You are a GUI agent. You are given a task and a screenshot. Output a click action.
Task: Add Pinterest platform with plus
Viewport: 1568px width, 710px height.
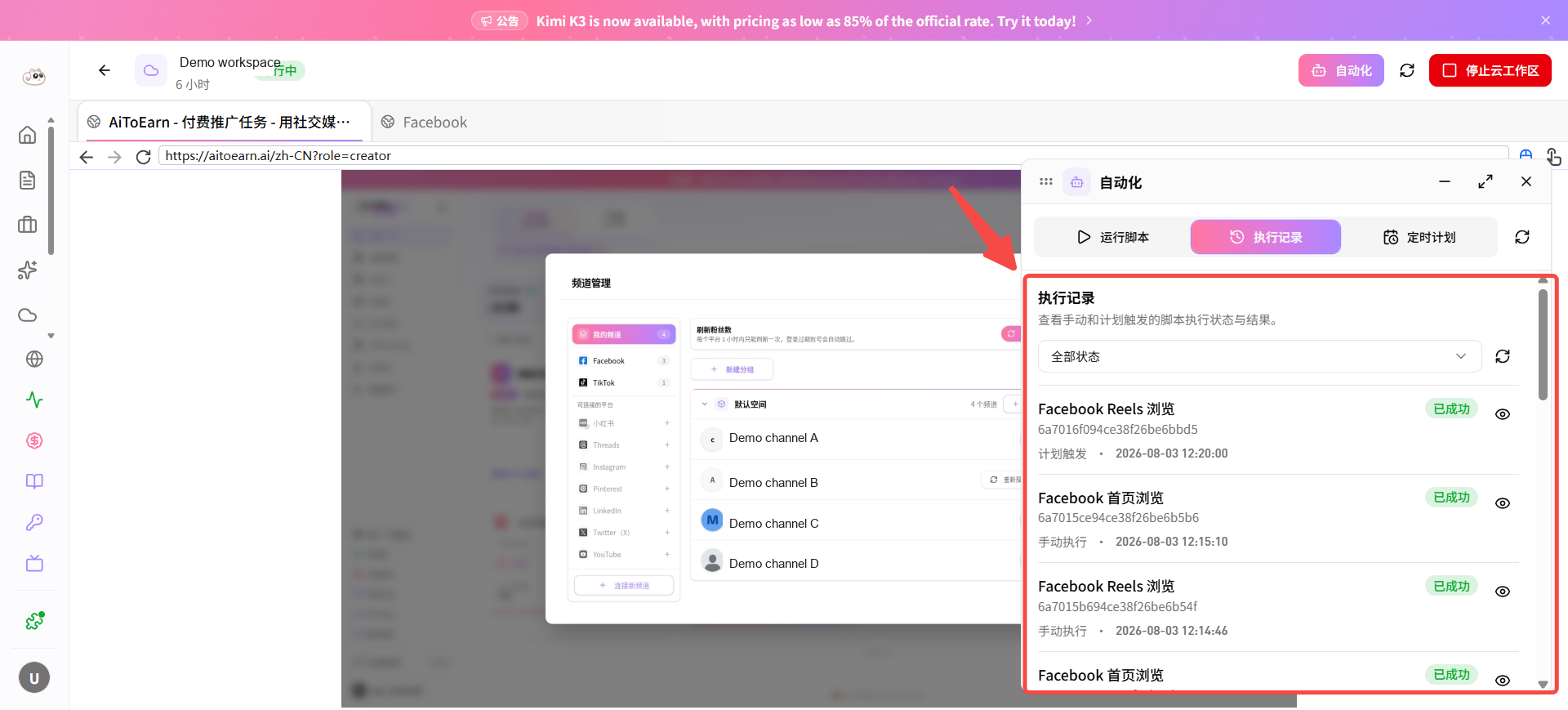click(x=667, y=489)
